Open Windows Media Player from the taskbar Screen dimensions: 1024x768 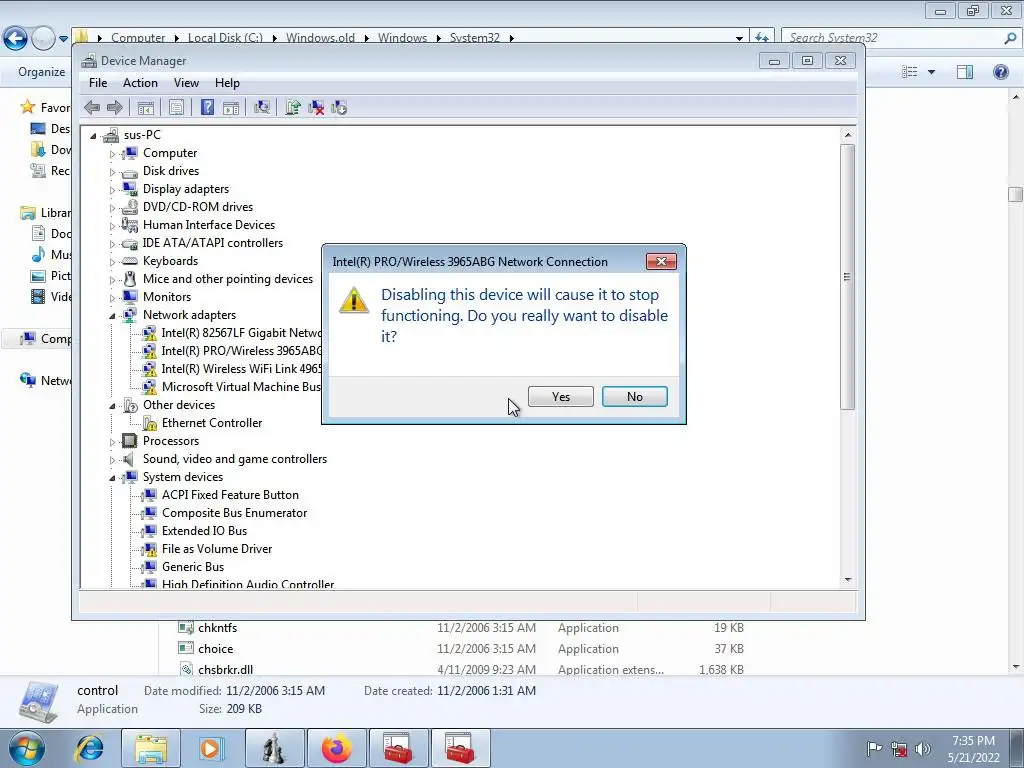(x=212, y=748)
